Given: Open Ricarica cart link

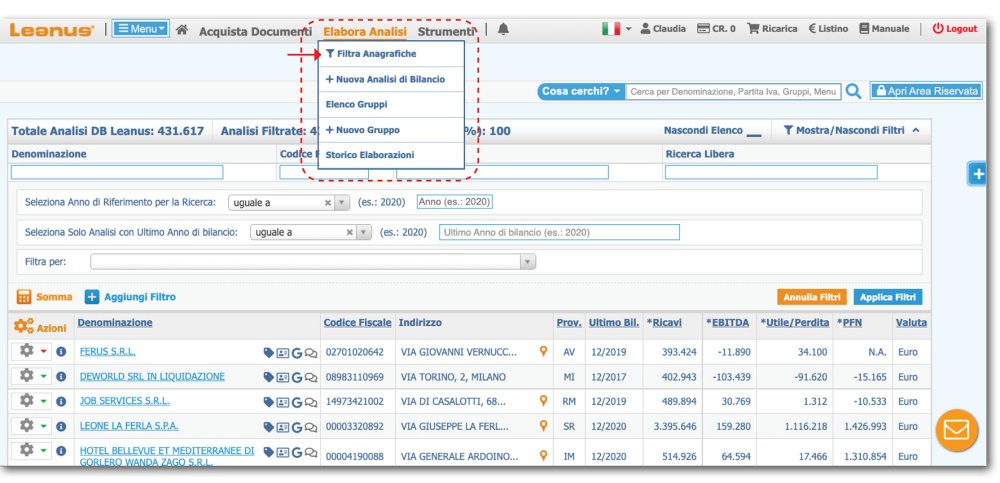Looking at the screenshot, I should tap(772, 29).
